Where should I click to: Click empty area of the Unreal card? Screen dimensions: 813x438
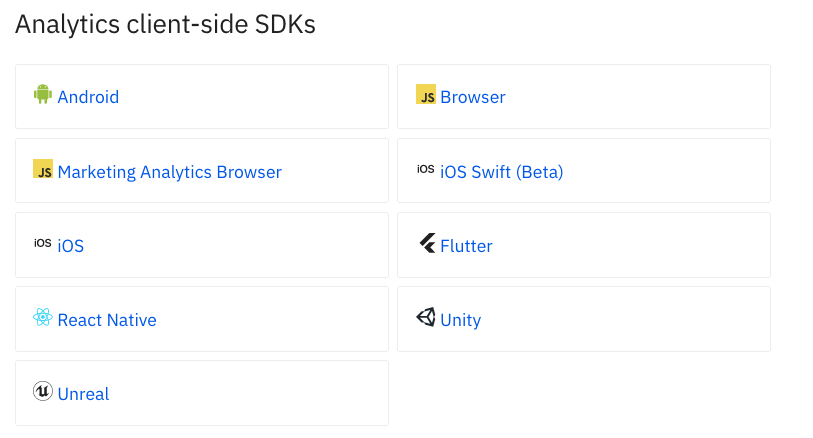[250, 393]
